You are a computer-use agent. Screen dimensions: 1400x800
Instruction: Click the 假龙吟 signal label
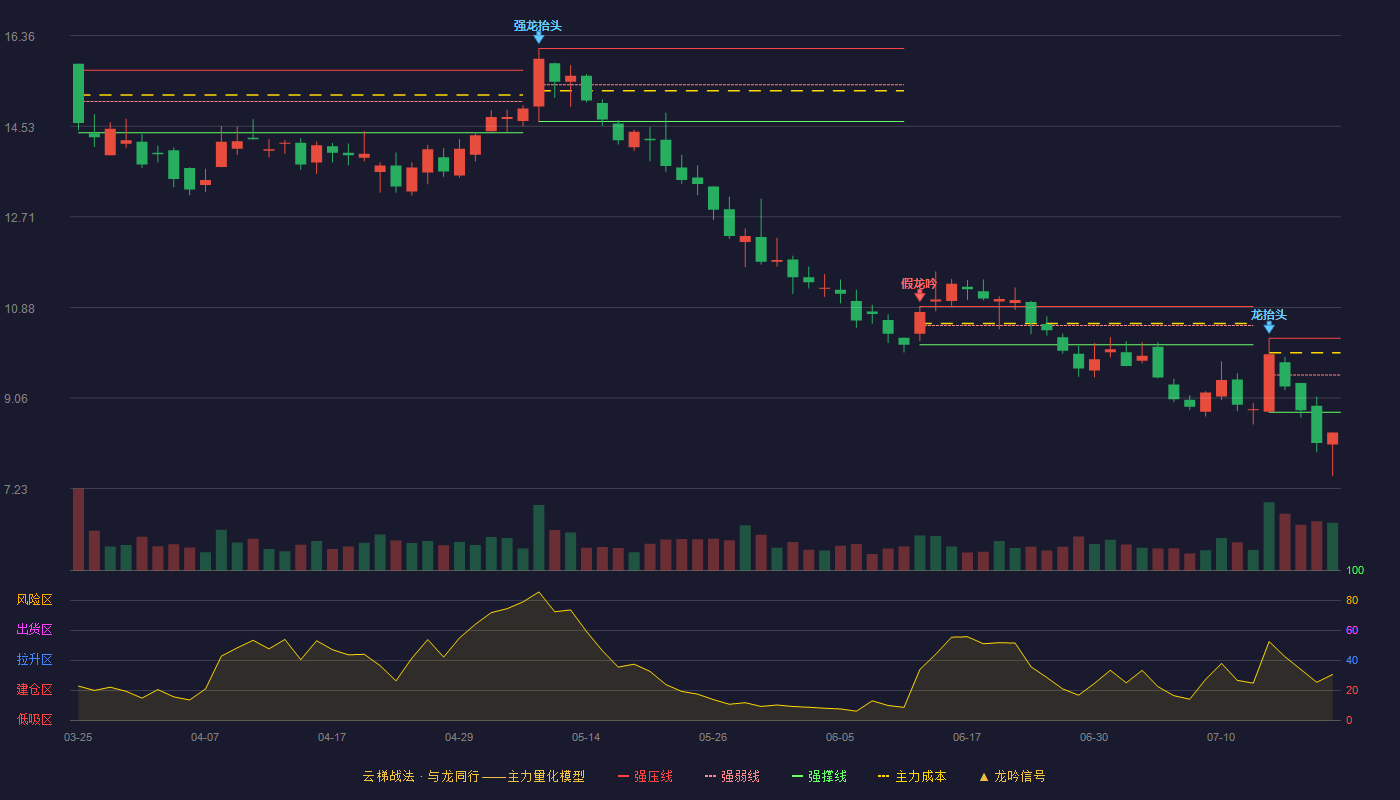919,284
